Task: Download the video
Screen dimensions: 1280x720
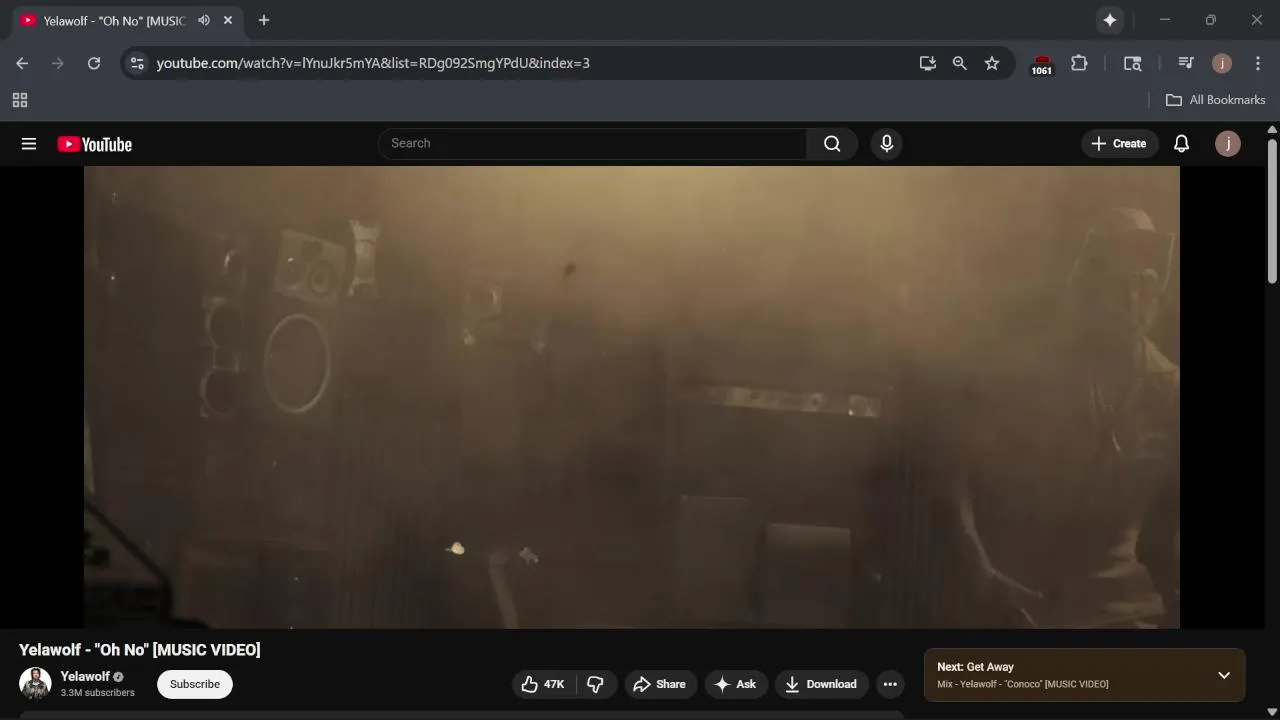Action: (x=820, y=684)
